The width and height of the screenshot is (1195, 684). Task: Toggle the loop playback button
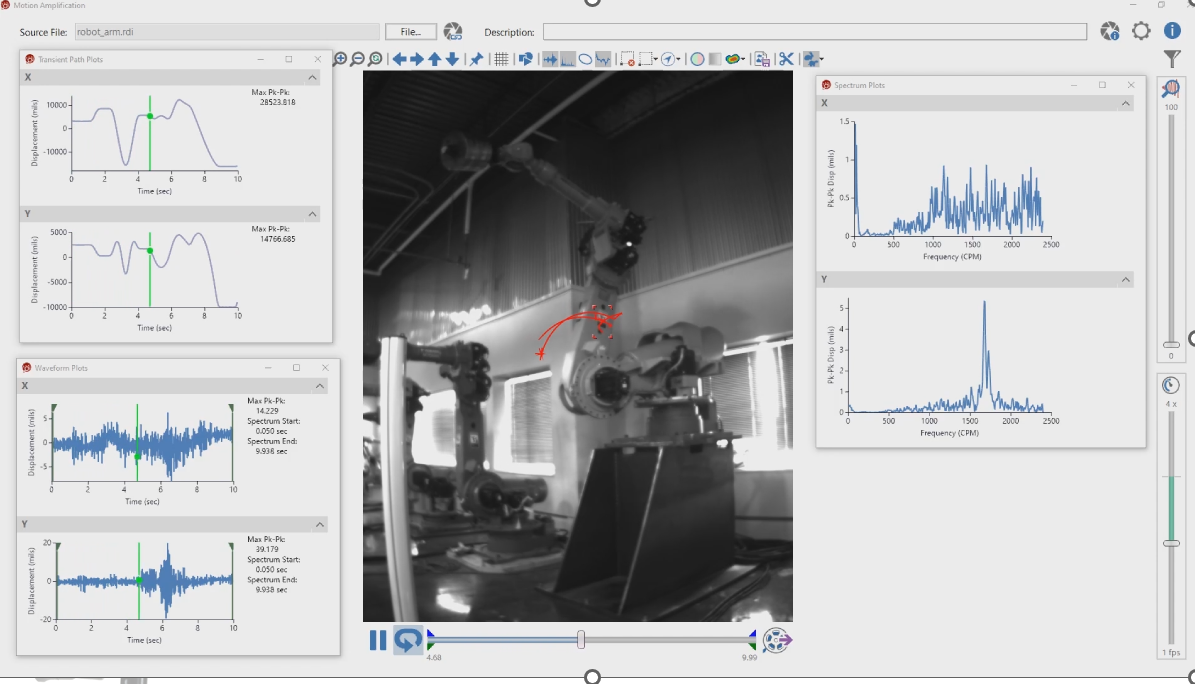point(407,640)
